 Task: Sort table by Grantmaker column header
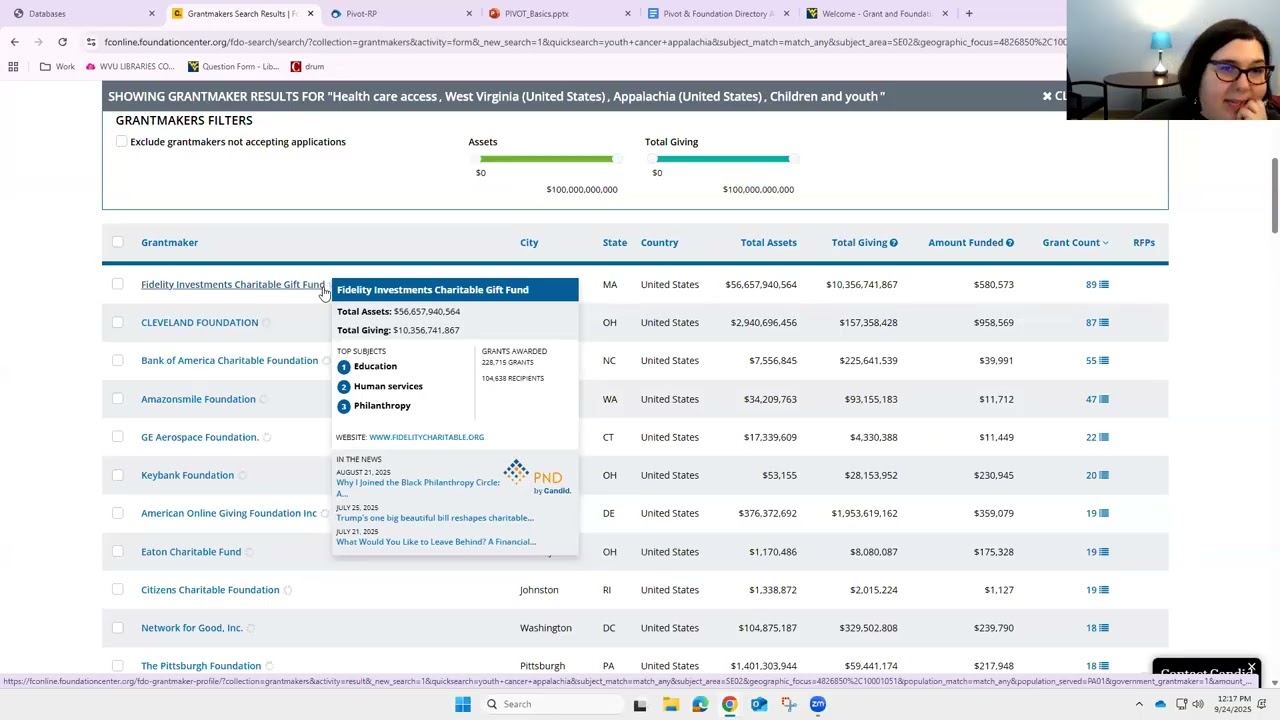pos(169,243)
